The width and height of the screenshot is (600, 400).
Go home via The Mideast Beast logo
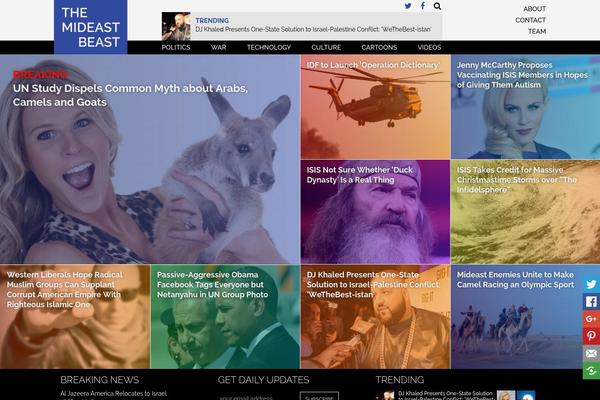click(91, 27)
